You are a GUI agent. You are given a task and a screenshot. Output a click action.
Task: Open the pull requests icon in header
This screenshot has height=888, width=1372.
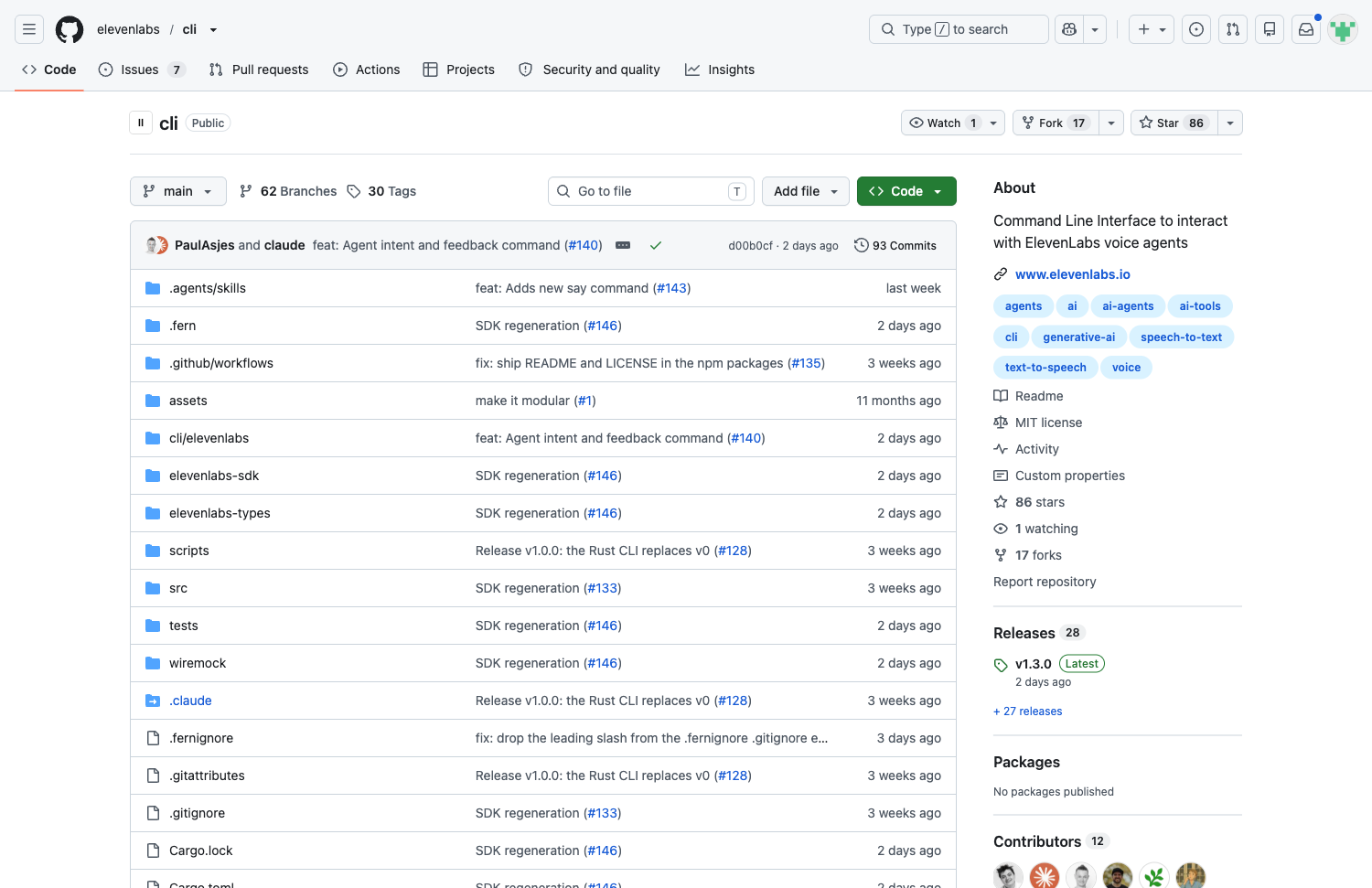point(1233,29)
